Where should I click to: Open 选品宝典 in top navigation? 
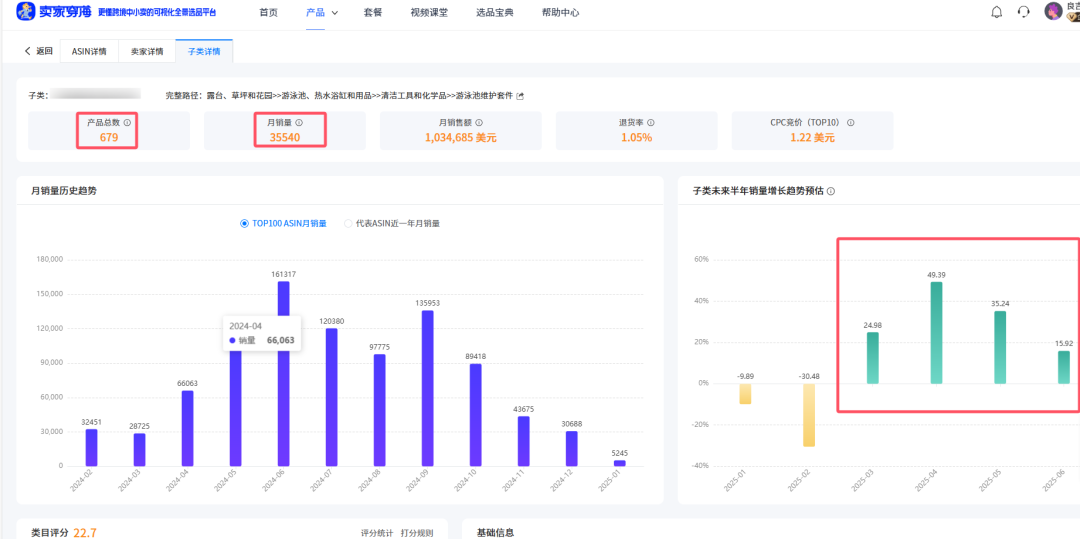[495, 12]
